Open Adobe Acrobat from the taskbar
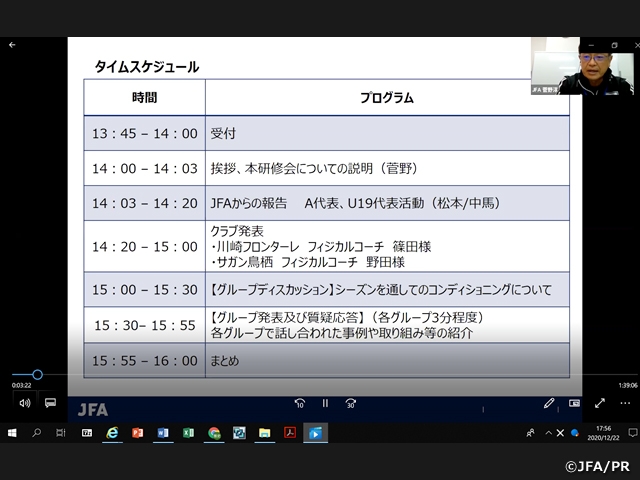 290,433
